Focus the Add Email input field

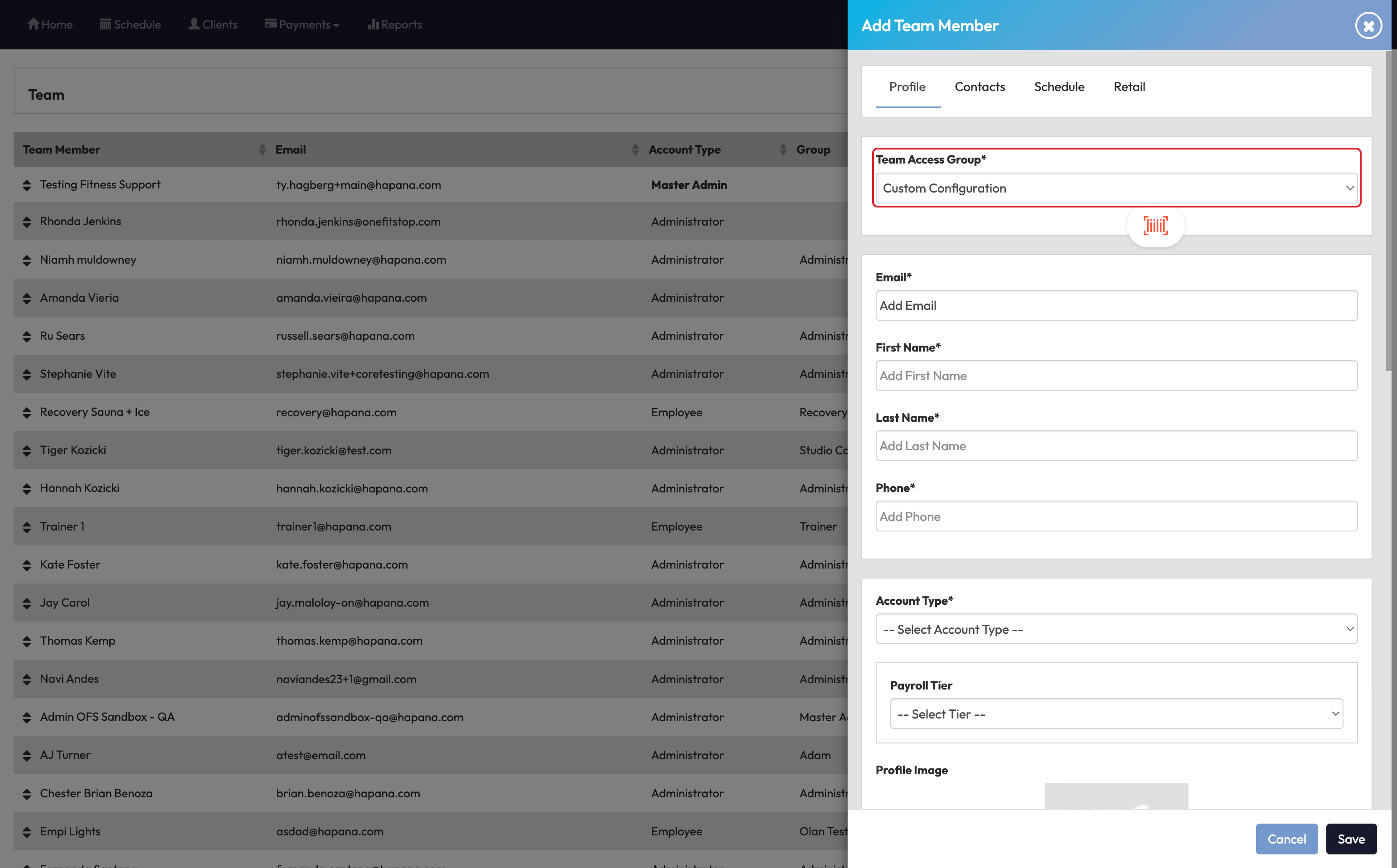click(x=1116, y=305)
